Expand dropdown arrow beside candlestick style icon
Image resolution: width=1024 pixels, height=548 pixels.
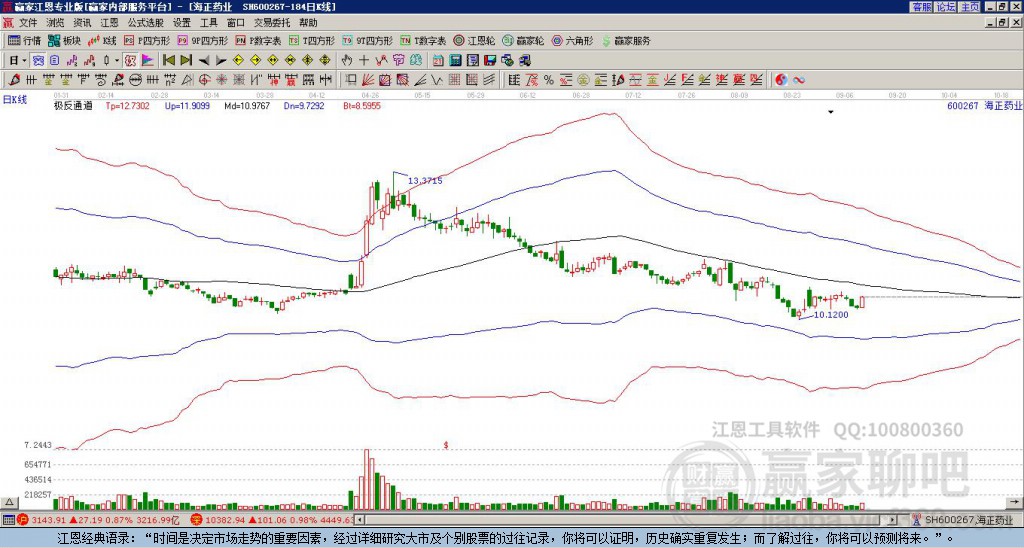117,61
